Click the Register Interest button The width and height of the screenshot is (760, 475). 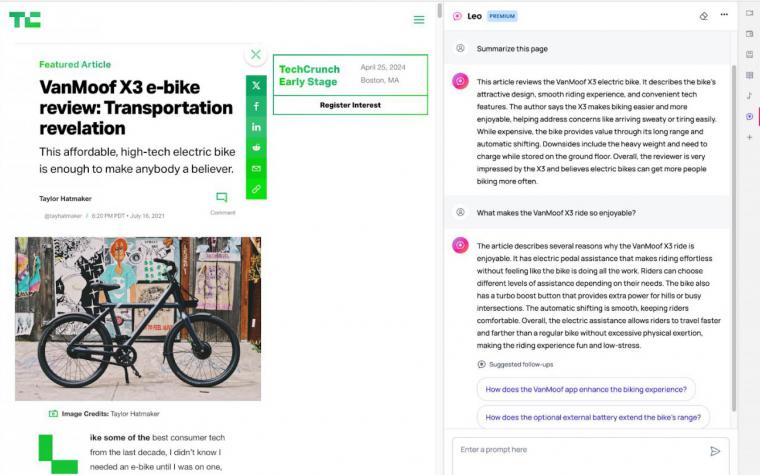(350, 105)
